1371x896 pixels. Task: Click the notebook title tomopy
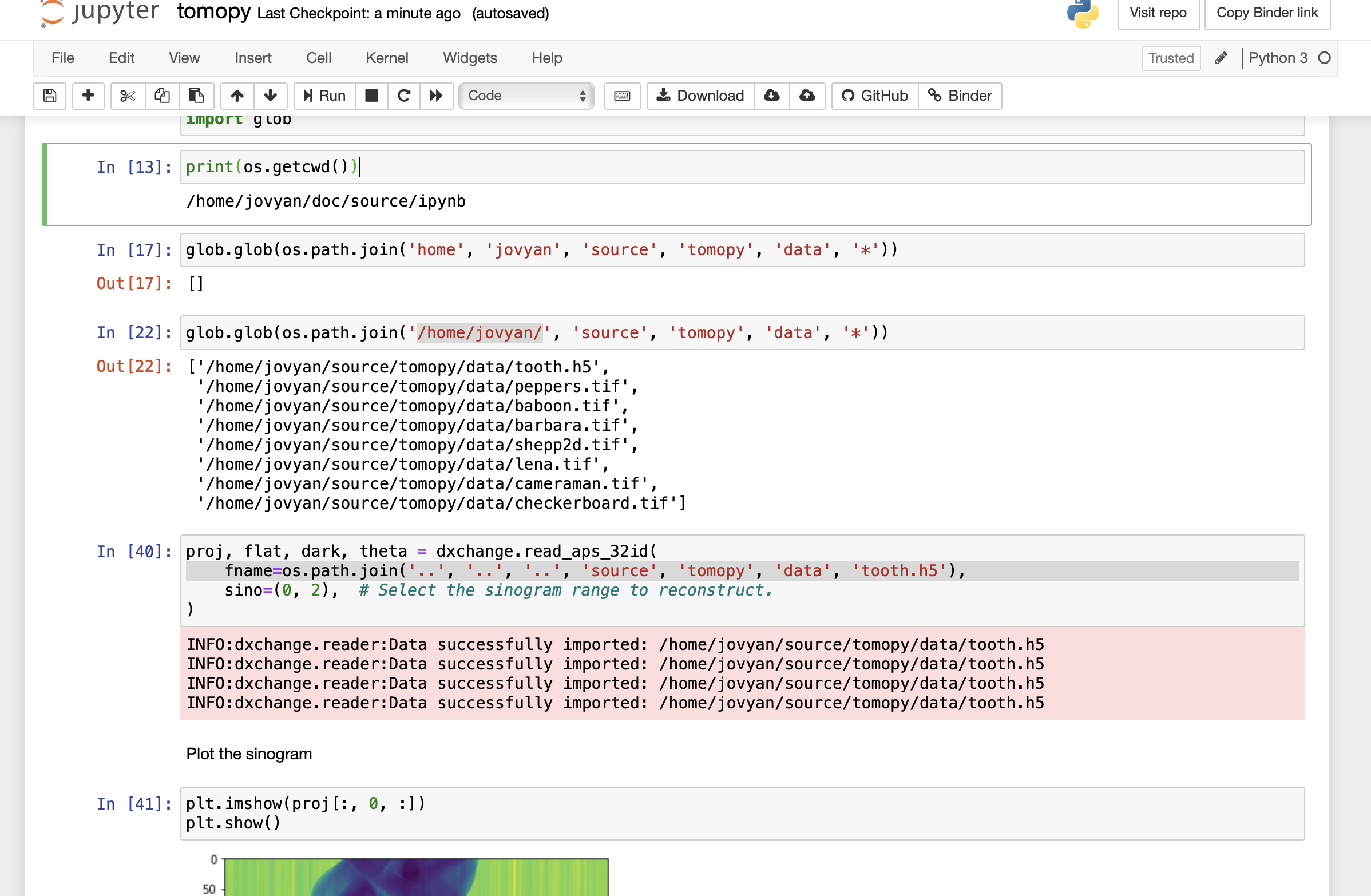(213, 11)
